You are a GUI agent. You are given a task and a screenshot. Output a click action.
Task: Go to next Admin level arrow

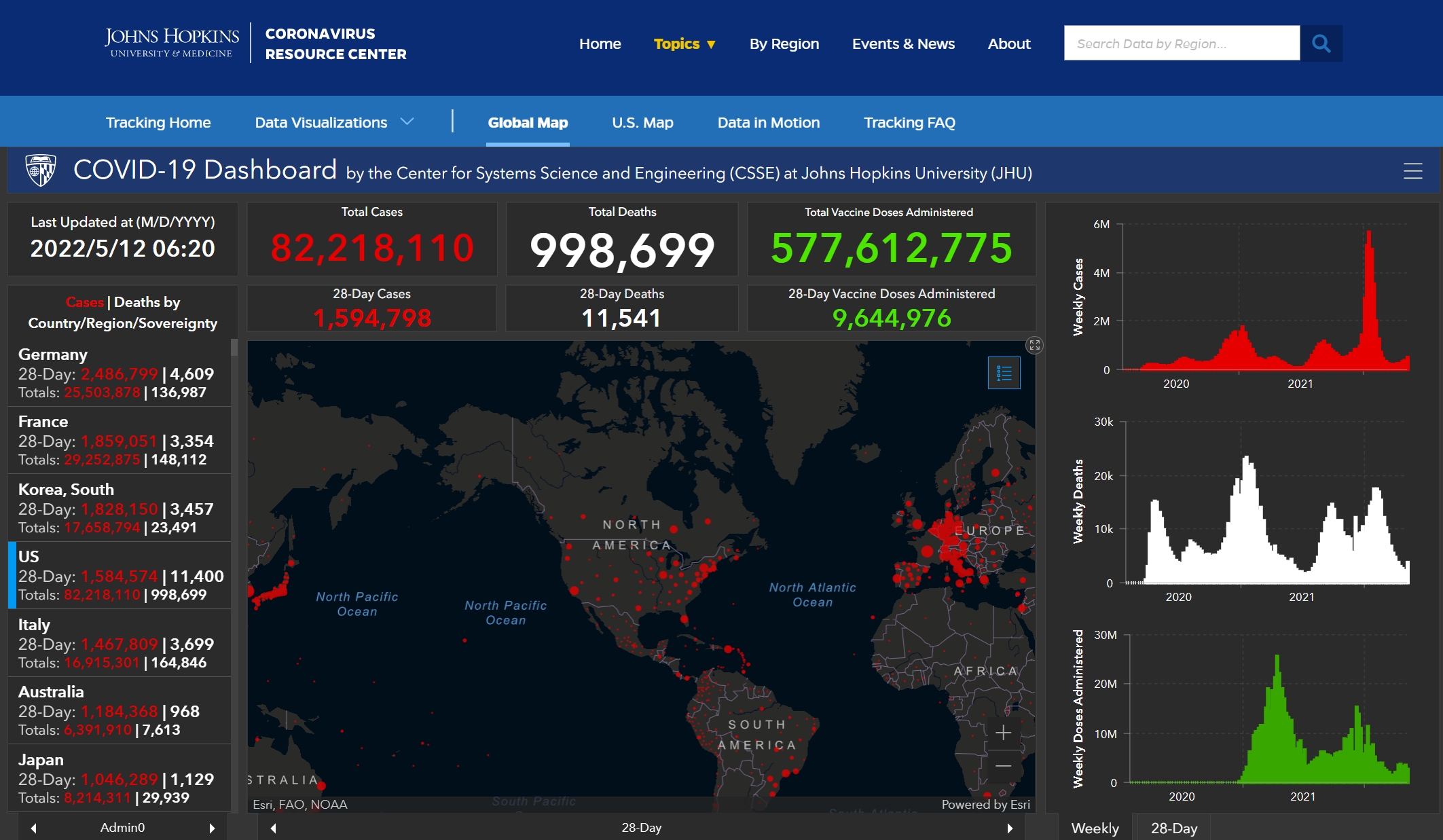tap(212, 828)
